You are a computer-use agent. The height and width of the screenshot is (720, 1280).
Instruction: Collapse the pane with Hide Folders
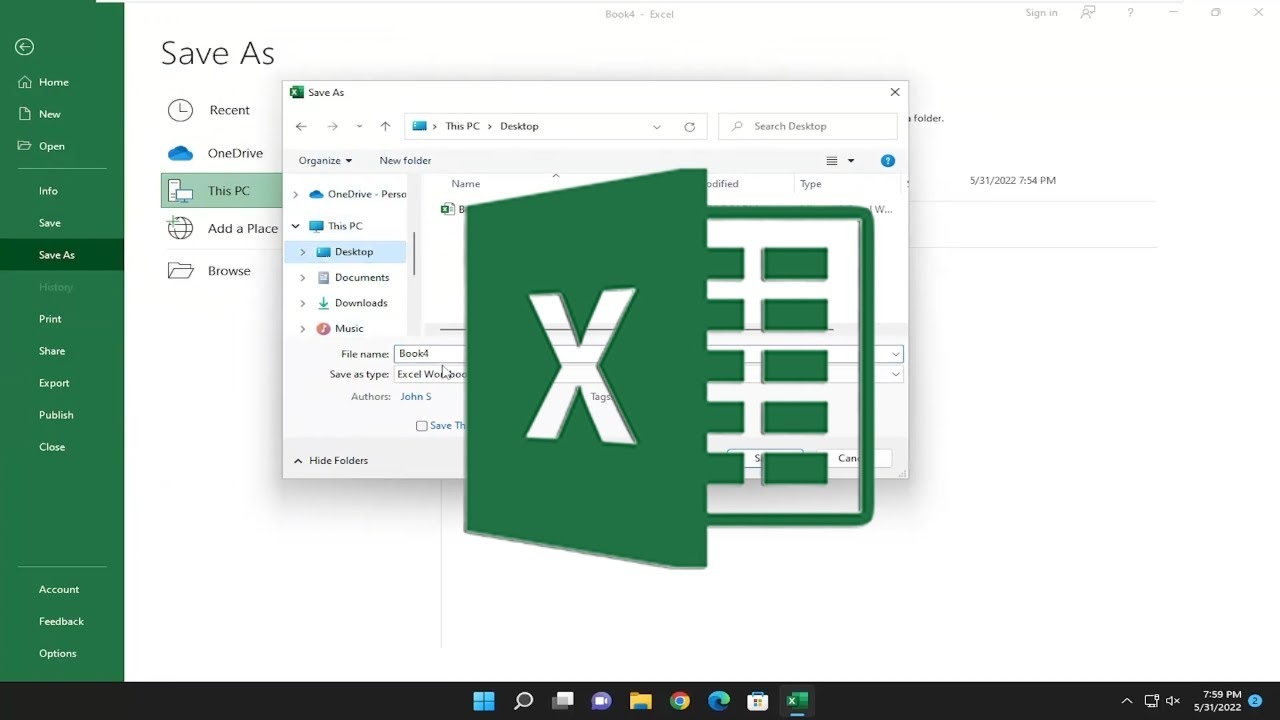(x=331, y=461)
